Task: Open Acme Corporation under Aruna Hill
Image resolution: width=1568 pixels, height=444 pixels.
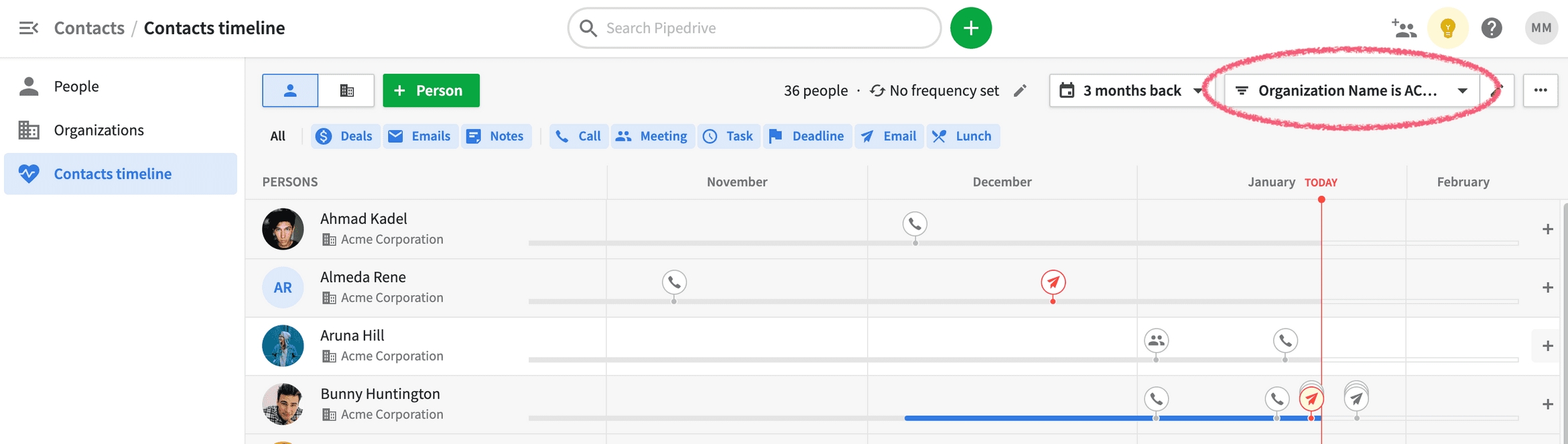Action: pyautogui.click(x=392, y=356)
